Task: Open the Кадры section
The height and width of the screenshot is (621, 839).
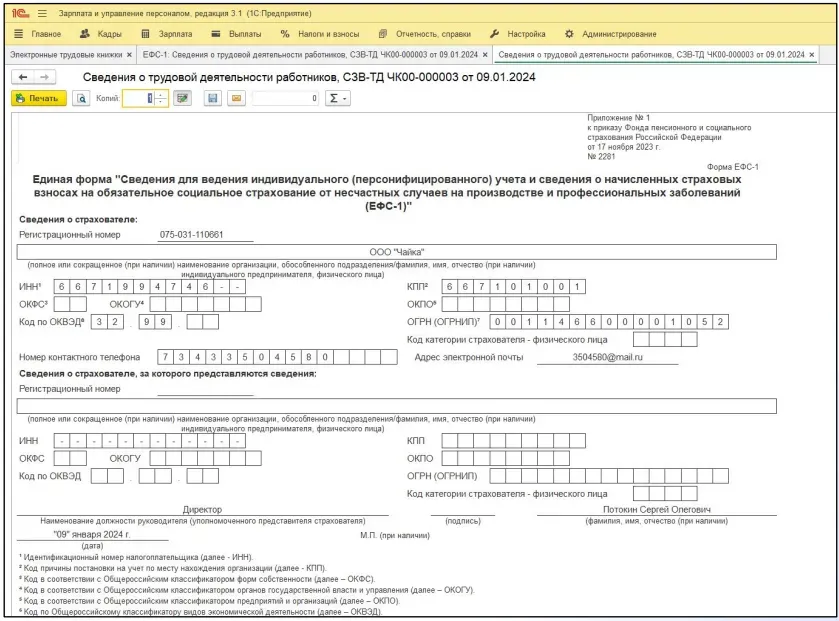Action: pos(101,34)
